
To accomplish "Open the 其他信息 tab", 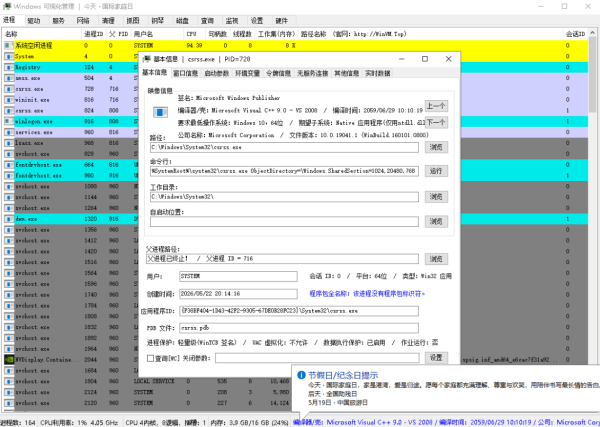I will [346, 73].
